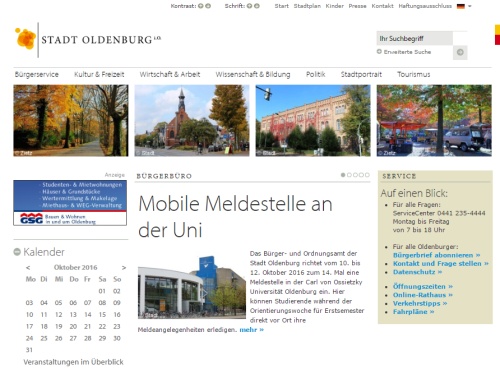Open the Fahrpläne » link
Screen dimensions: 500x369
(413, 312)
